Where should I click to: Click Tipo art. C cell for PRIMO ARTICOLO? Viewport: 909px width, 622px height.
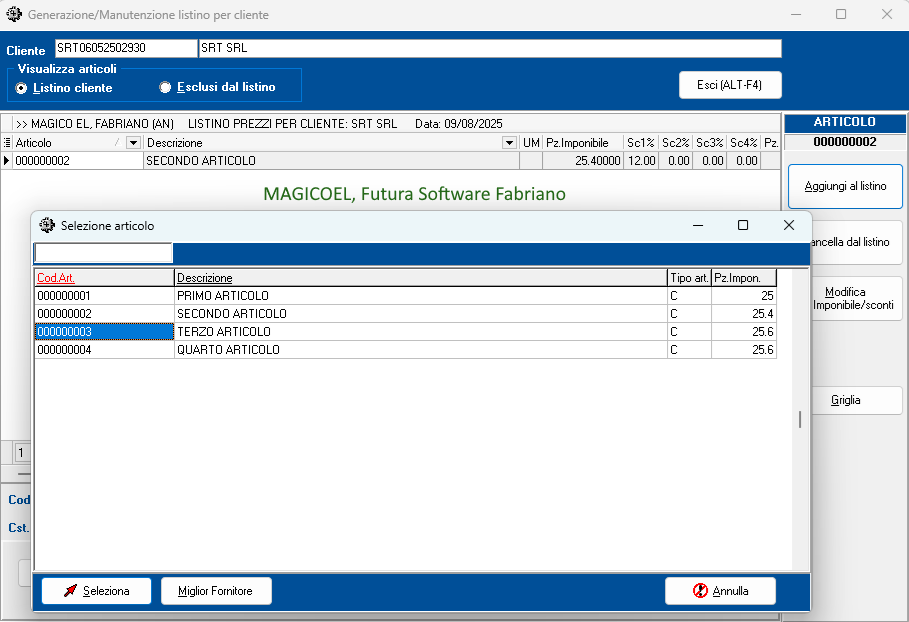[x=689, y=296]
